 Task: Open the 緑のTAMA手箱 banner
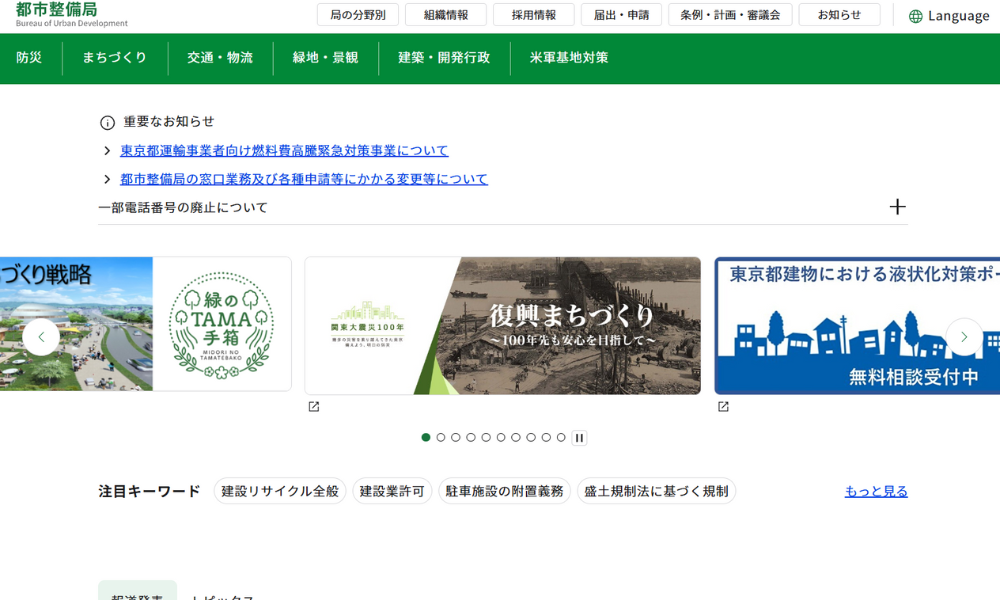(x=145, y=324)
